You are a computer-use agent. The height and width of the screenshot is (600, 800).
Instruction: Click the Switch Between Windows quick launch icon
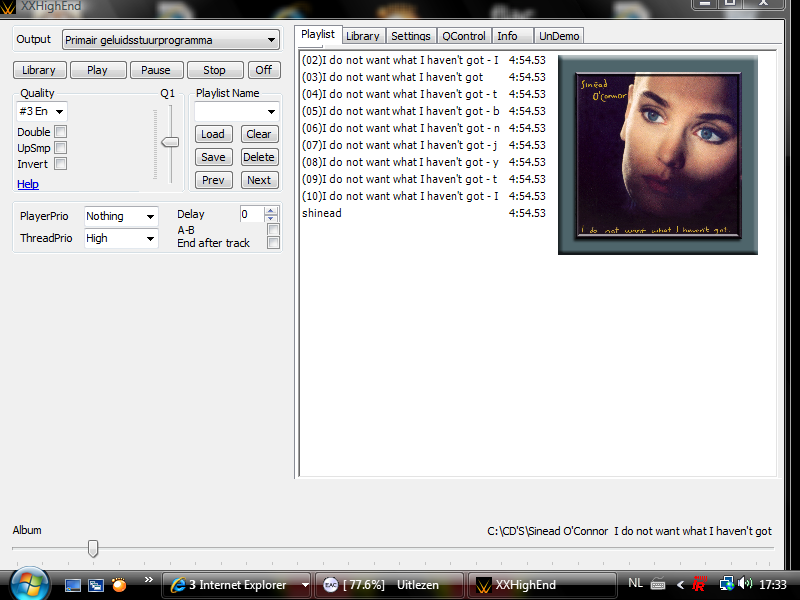coord(95,585)
